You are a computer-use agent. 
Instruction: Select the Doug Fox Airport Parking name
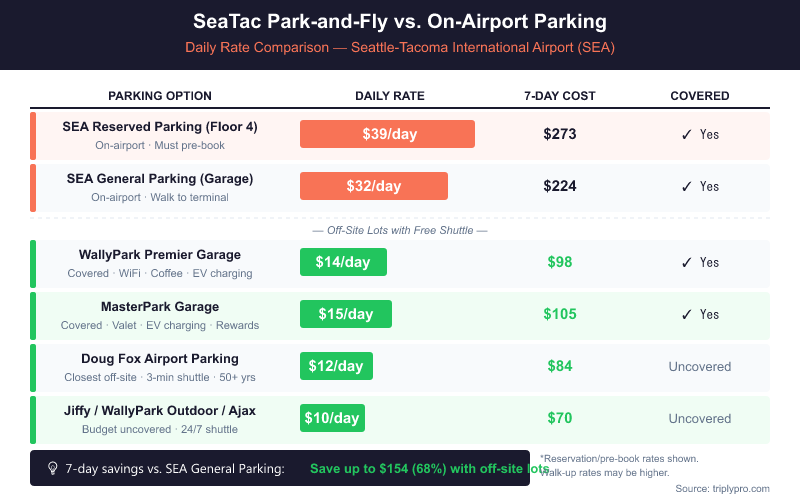pyautogui.click(x=160, y=358)
